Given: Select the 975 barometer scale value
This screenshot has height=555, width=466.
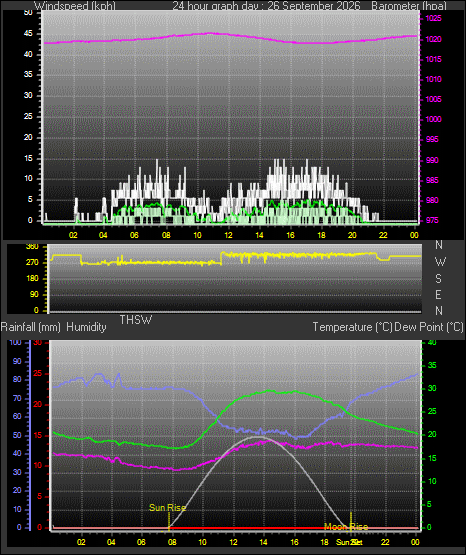Looking at the screenshot, I should coord(432,221).
